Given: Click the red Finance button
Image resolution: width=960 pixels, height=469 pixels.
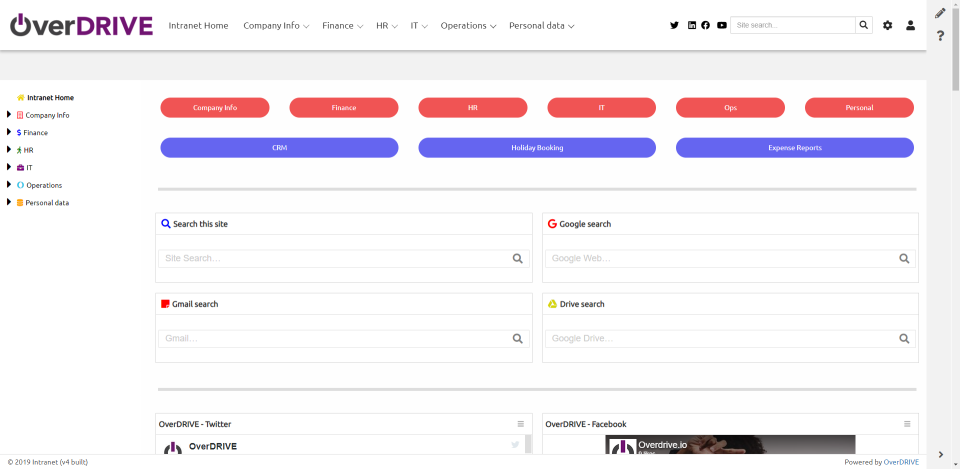Looking at the screenshot, I should coord(343,108).
